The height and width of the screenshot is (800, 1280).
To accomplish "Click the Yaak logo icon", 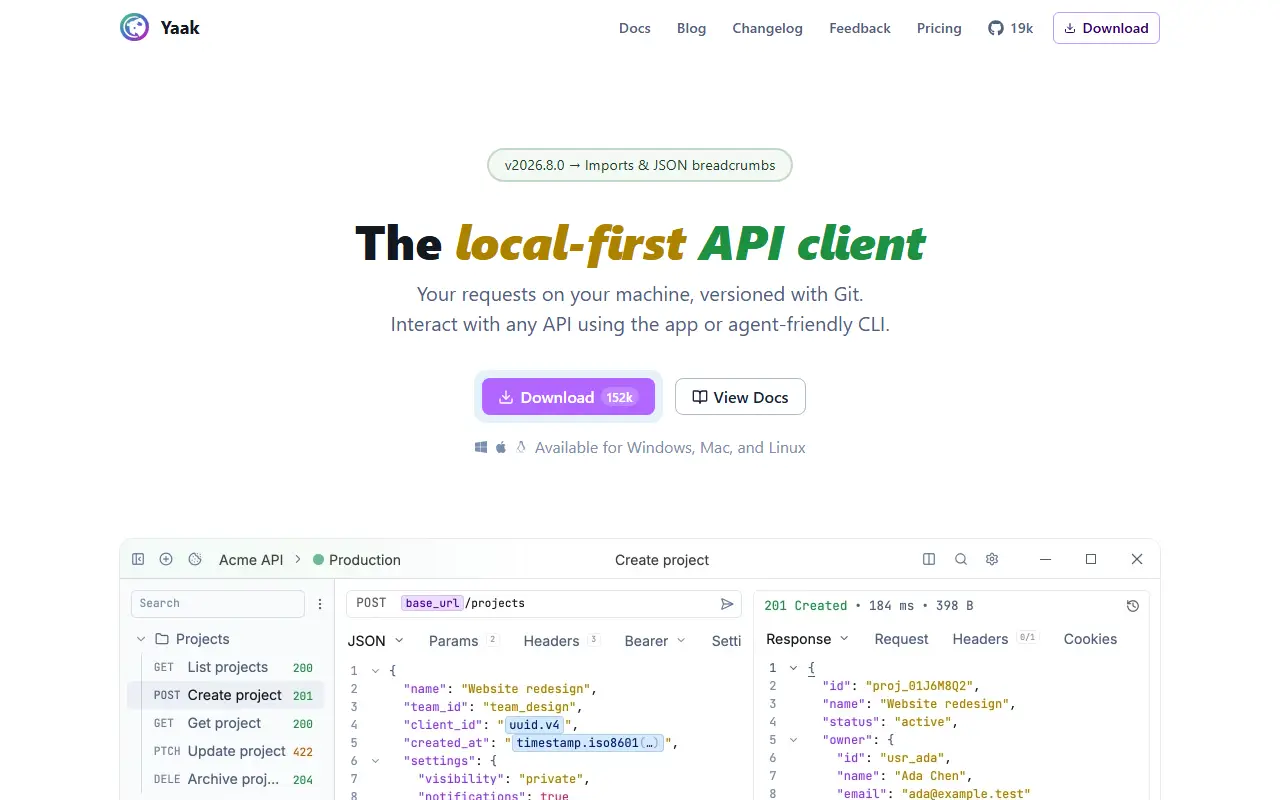I will click(134, 28).
